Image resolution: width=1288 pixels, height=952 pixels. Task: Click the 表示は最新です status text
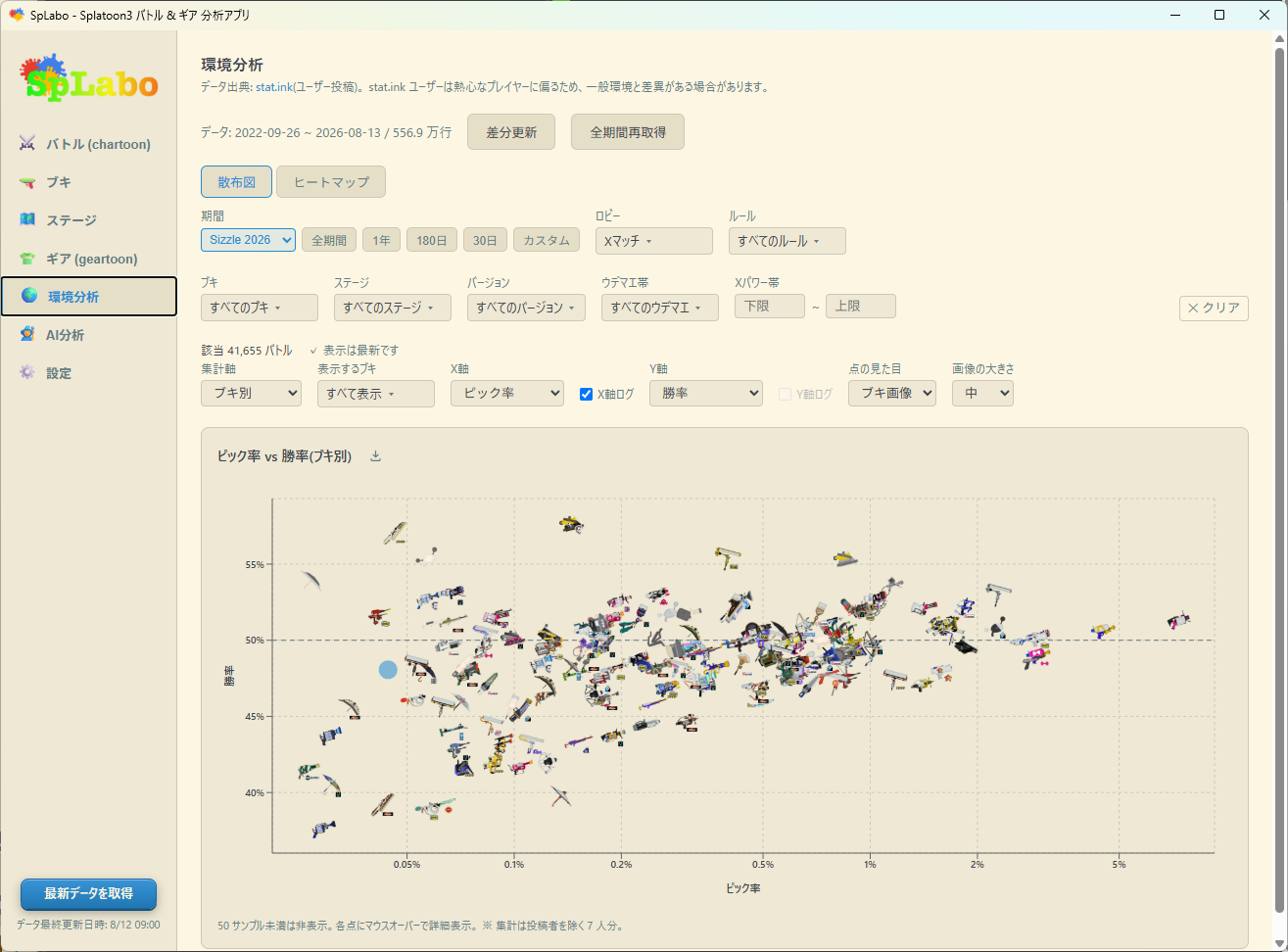click(355, 351)
